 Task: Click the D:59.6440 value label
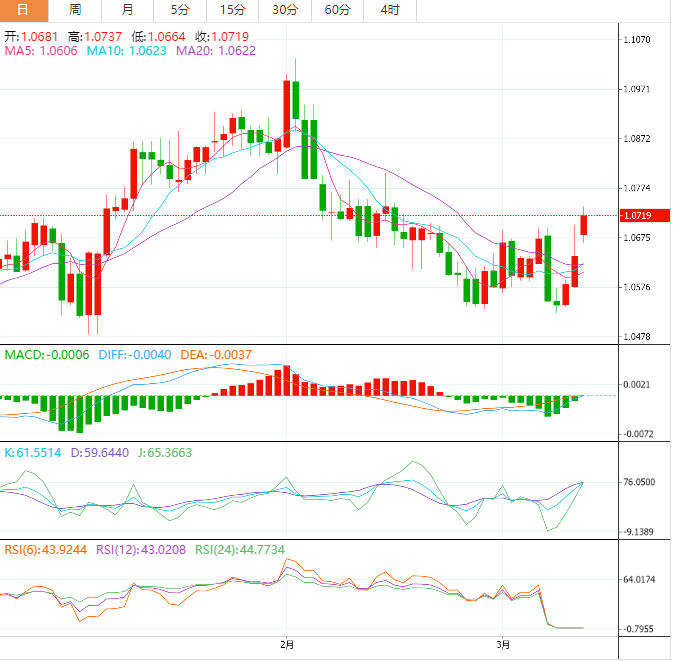coord(100,453)
